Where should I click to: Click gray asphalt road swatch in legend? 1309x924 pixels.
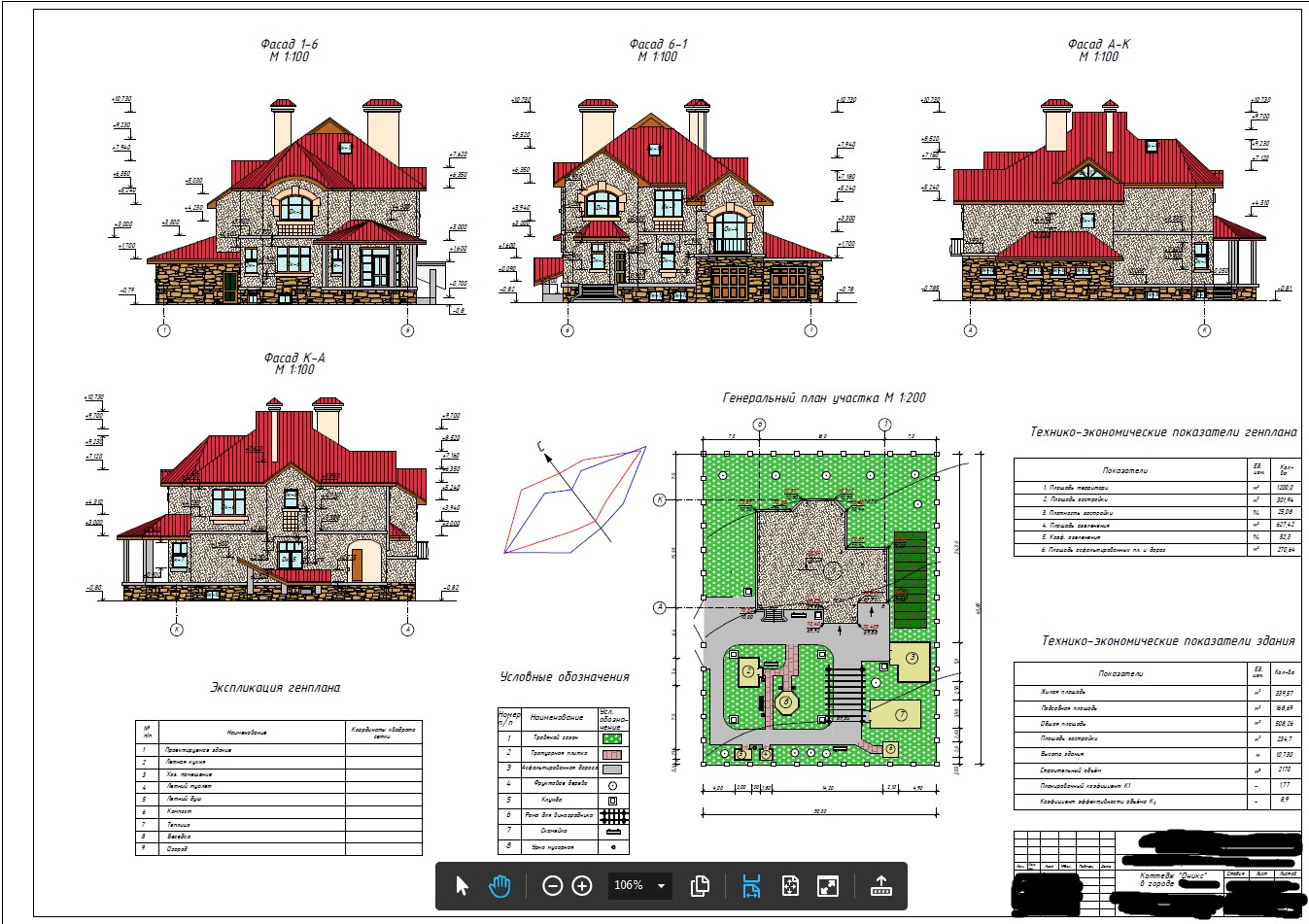612,769
